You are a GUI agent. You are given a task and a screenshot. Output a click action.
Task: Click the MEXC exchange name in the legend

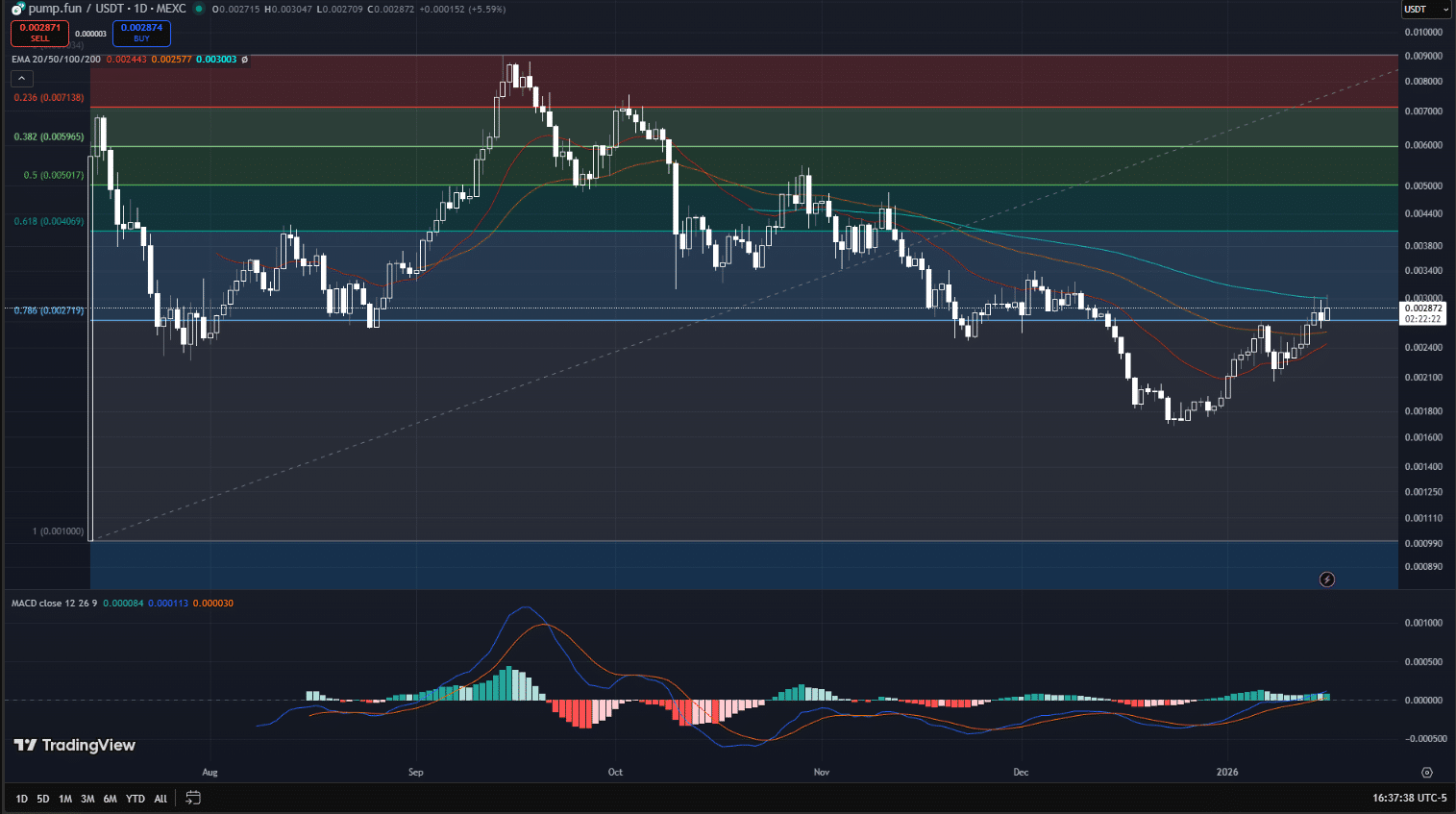tap(171, 9)
